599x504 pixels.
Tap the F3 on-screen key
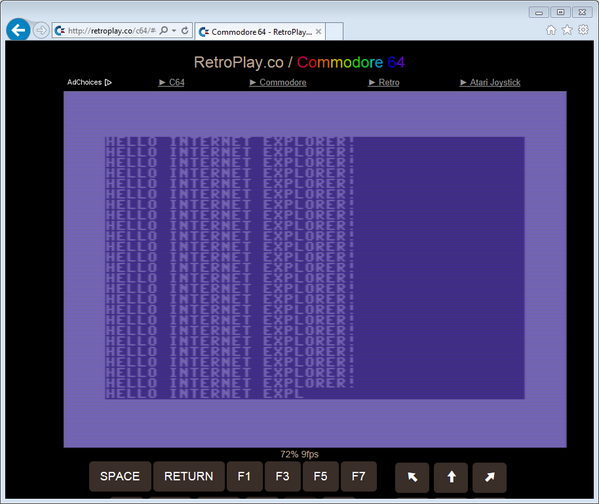click(282, 476)
